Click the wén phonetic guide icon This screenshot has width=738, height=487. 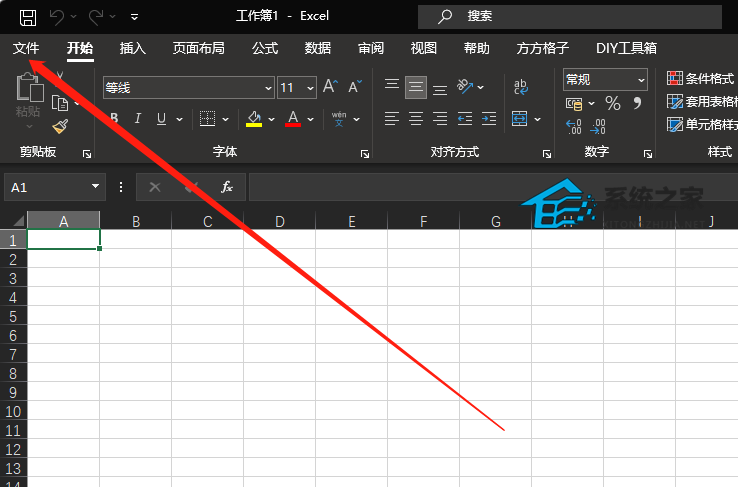coord(339,119)
